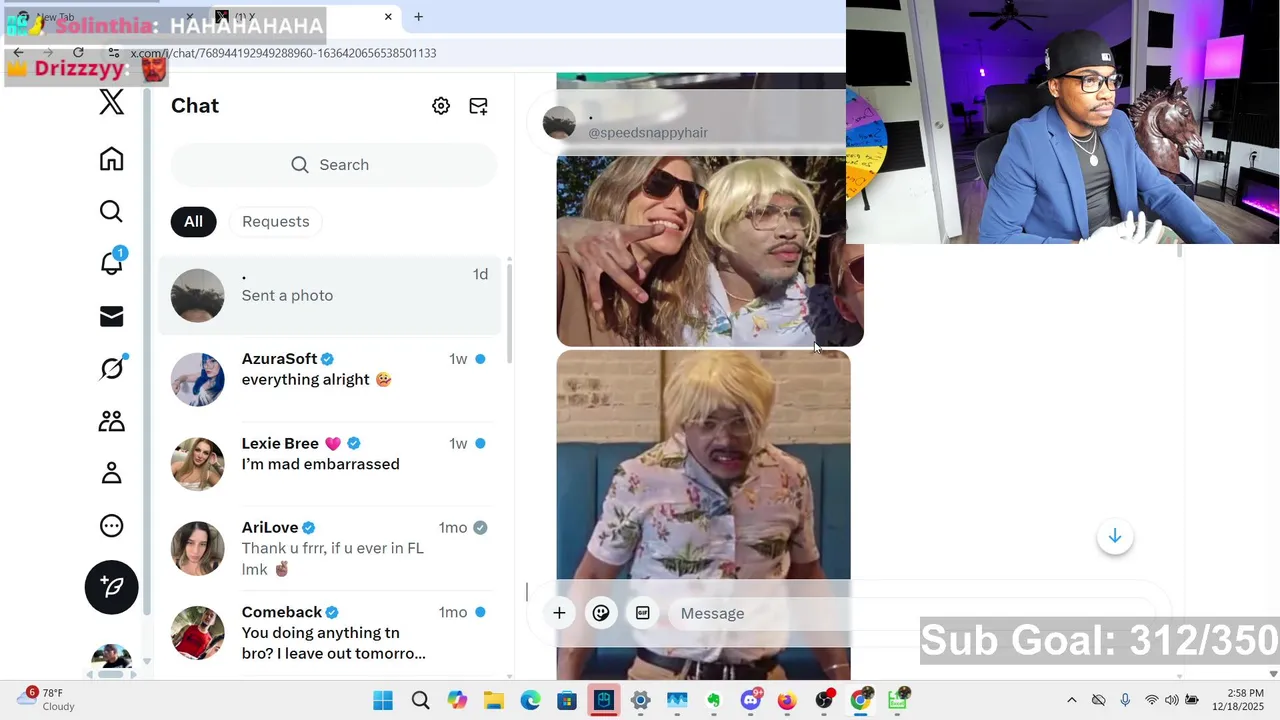Open the Lexie Bree conversation

(330, 463)
